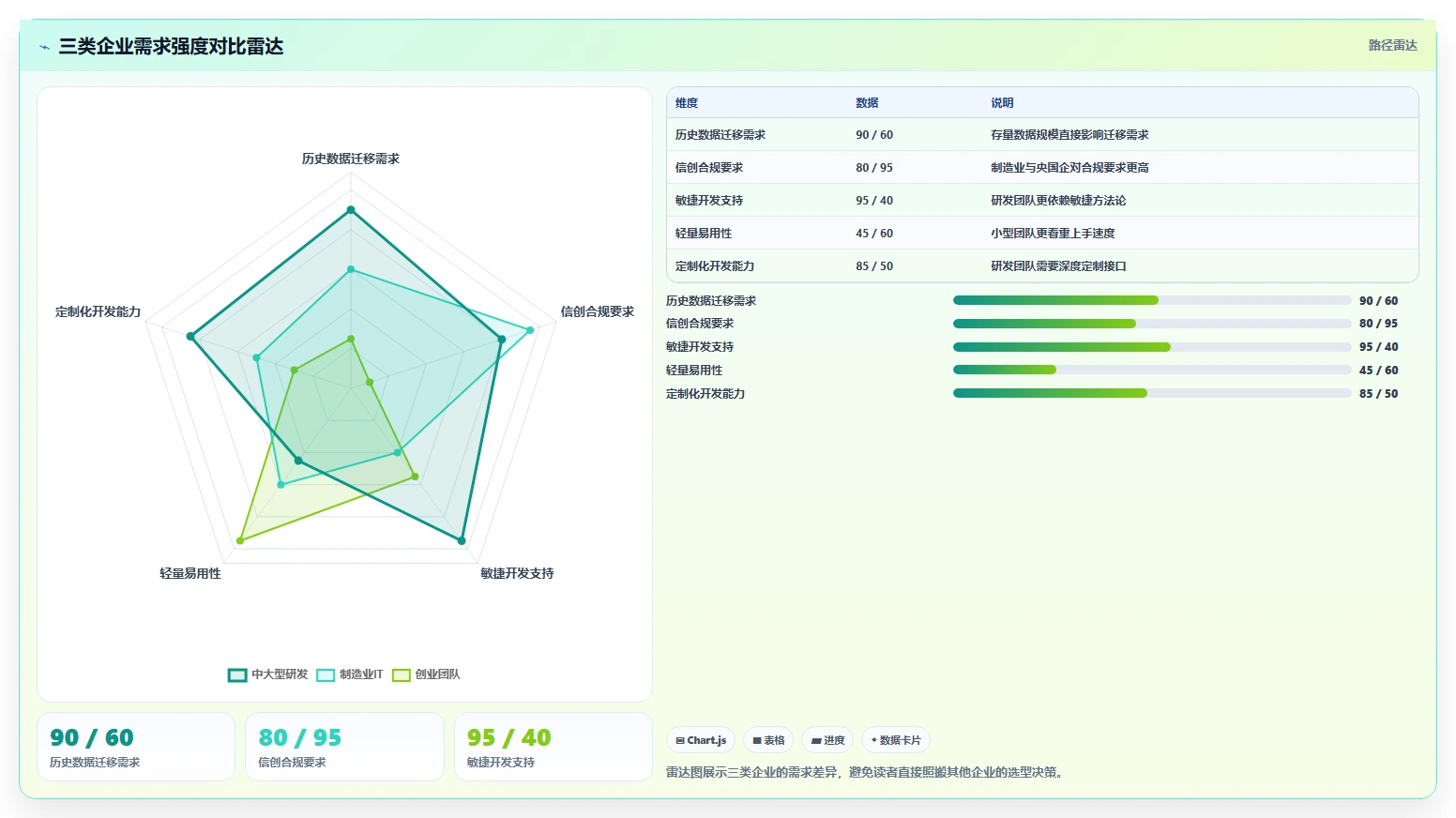Click 中大型研发 data point on 敏捷开发支持 axis
The image size is (1456, 818).
click(x=462, y=540)
